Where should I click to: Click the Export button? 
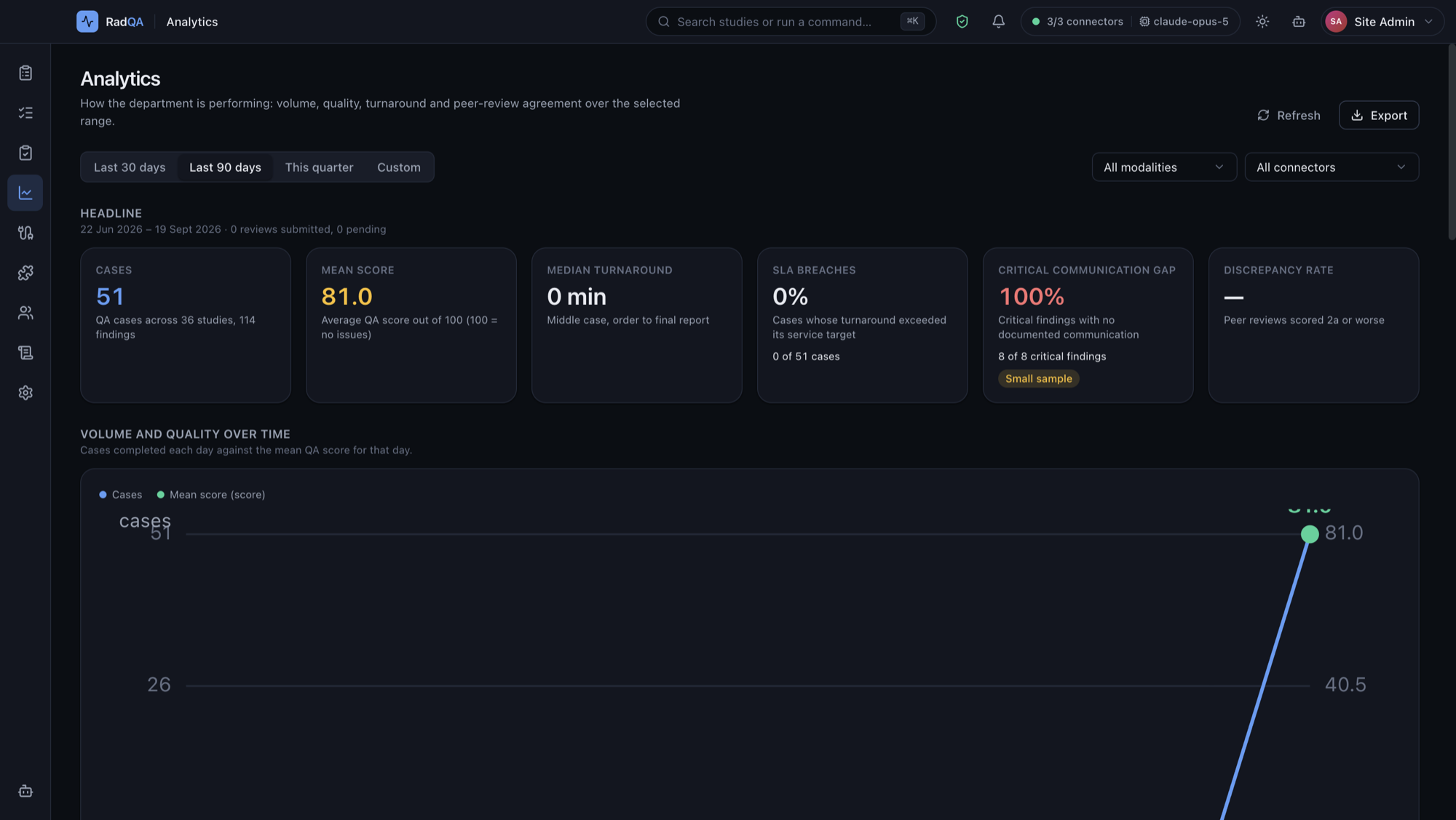pos(1379,115)
